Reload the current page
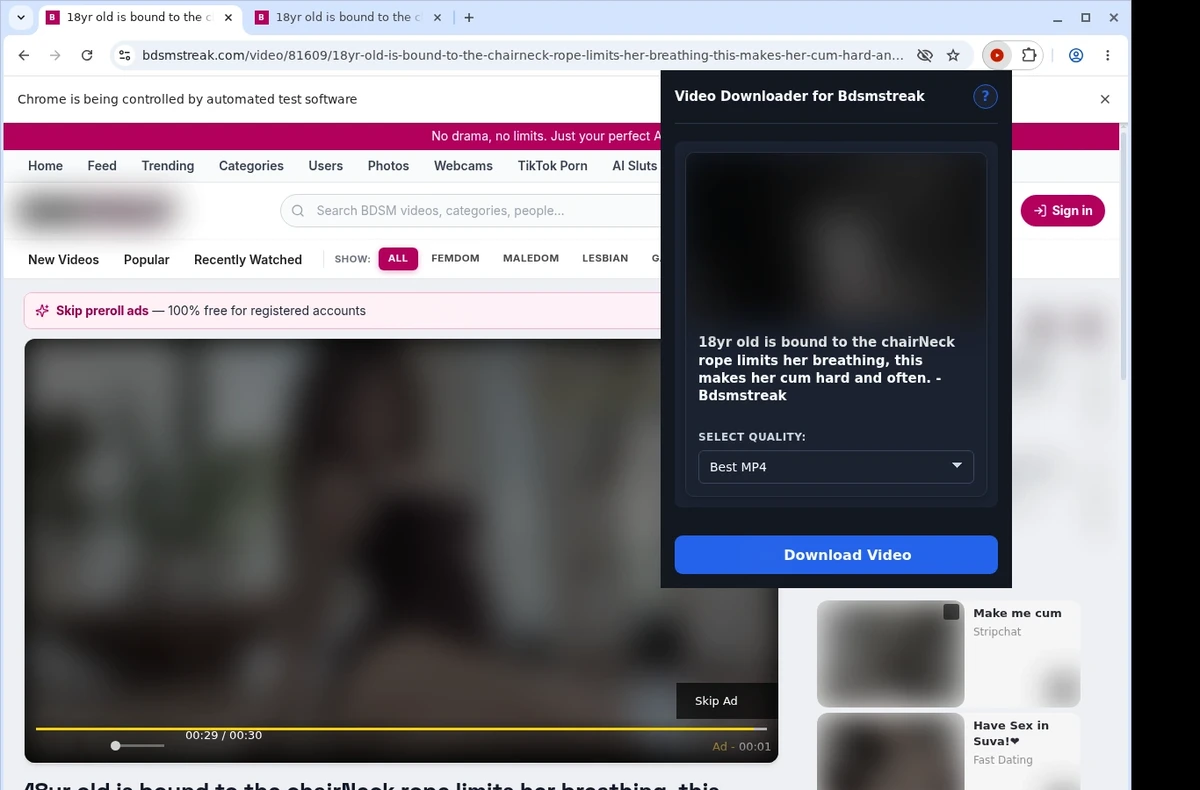 tap(87, 56)
